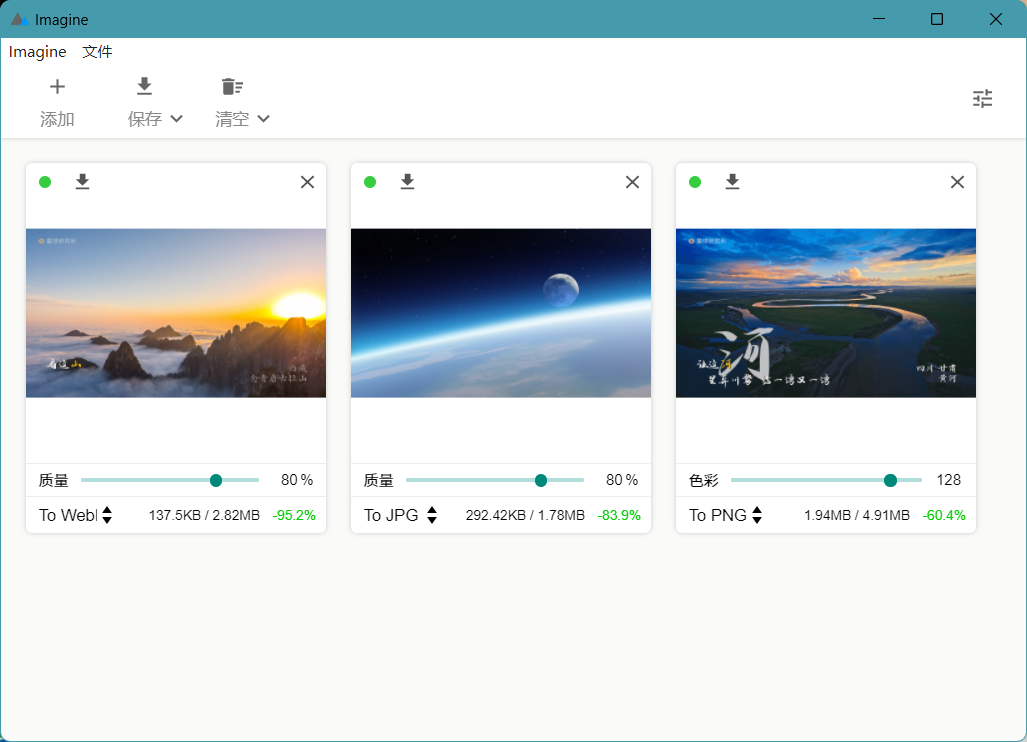Open the settings sliders icon at top right
Viewport: 1027px width, 742px height.
click(982, 99)
